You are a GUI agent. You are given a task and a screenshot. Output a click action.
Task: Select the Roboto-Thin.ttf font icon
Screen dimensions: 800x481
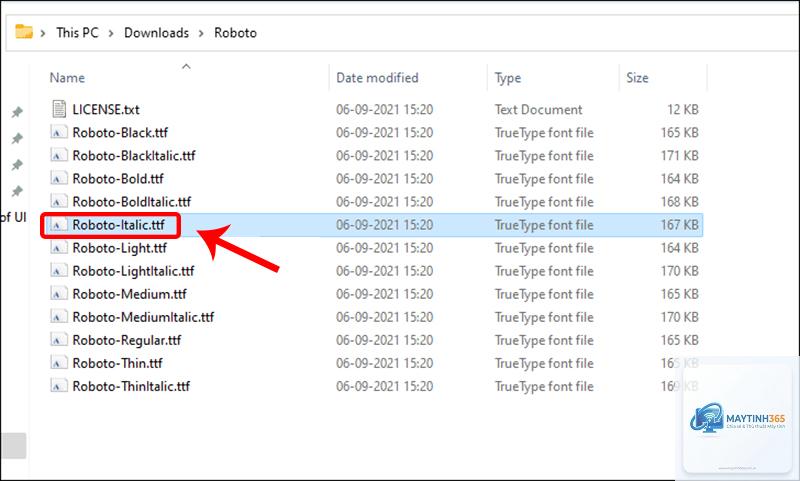click(x=59, y=363)
